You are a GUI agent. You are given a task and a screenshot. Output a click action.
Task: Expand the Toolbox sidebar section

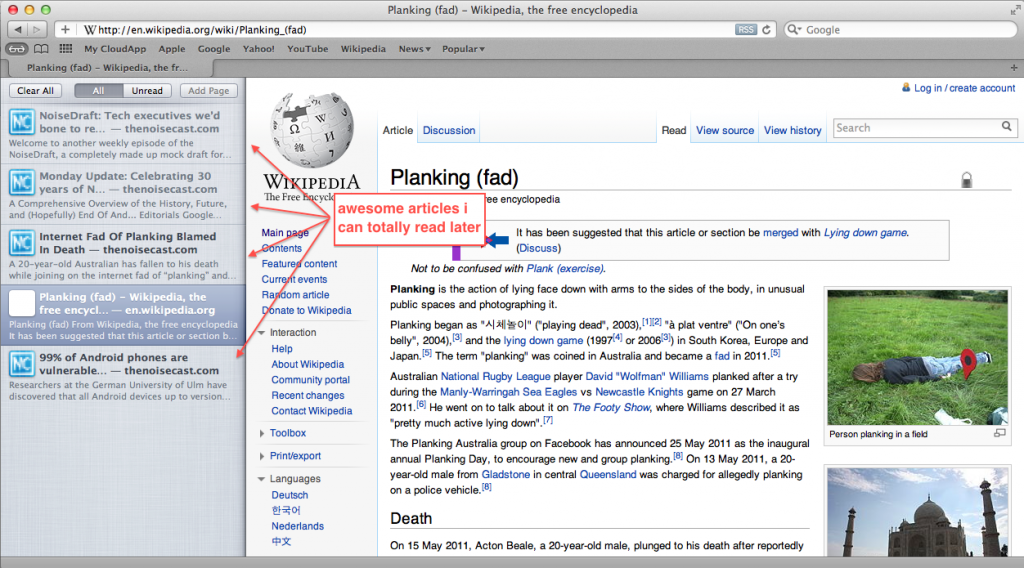[262, 433]
